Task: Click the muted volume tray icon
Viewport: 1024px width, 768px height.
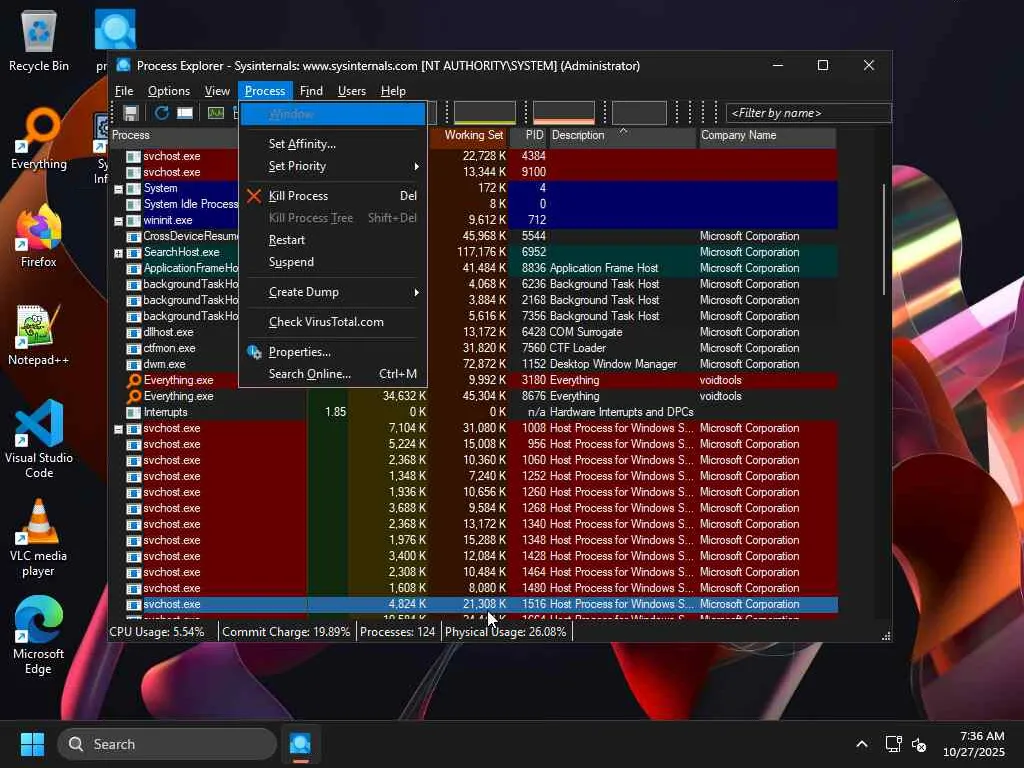Action: [x=919, y=744]
